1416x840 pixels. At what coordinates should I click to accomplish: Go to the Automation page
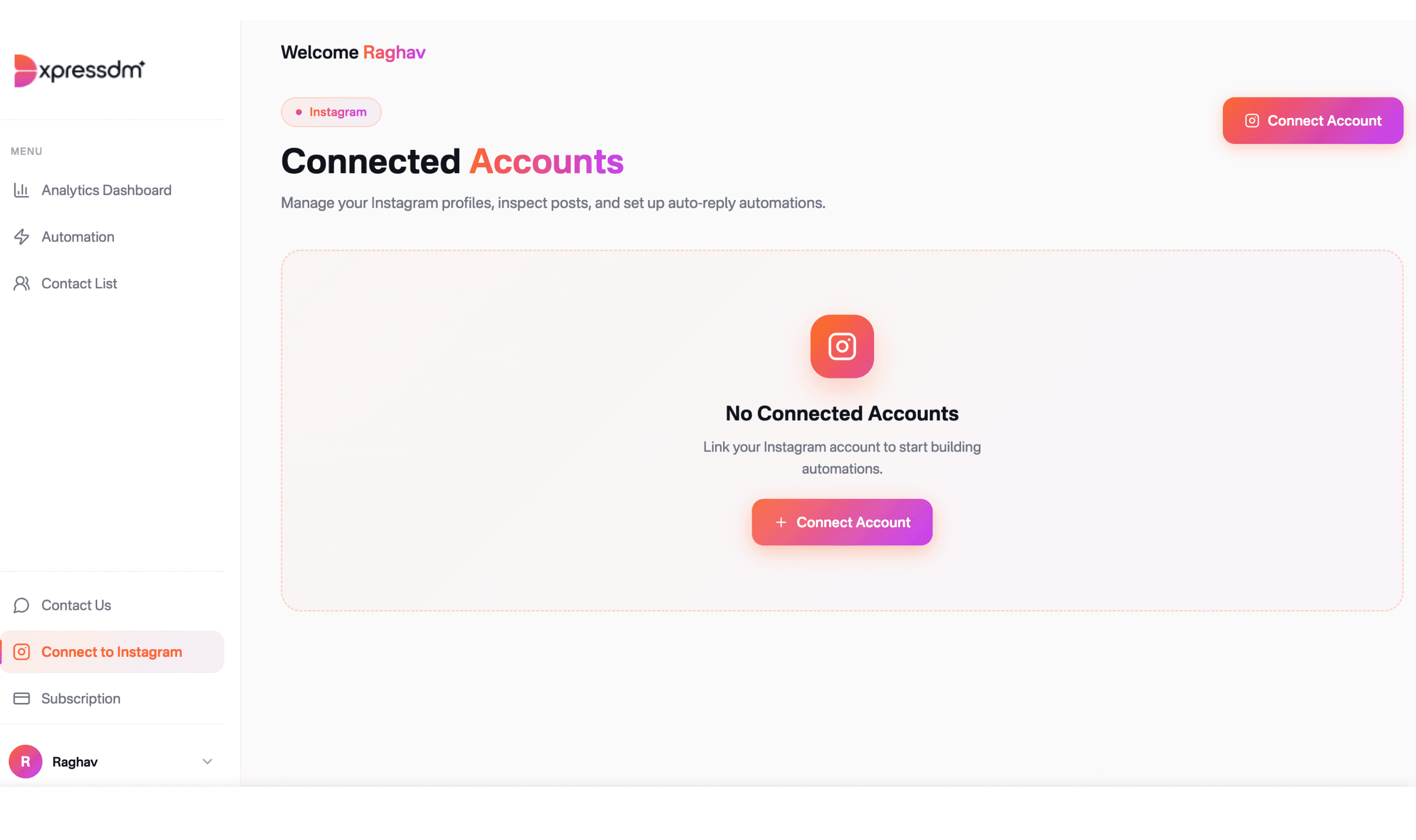coord(78,237)
